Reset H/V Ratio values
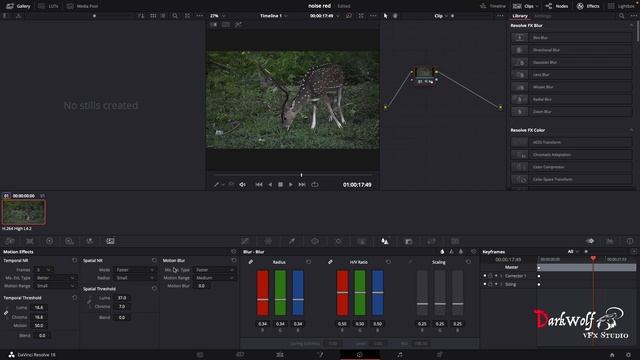This screenshot has height=360, width=640. coord(388,262)
